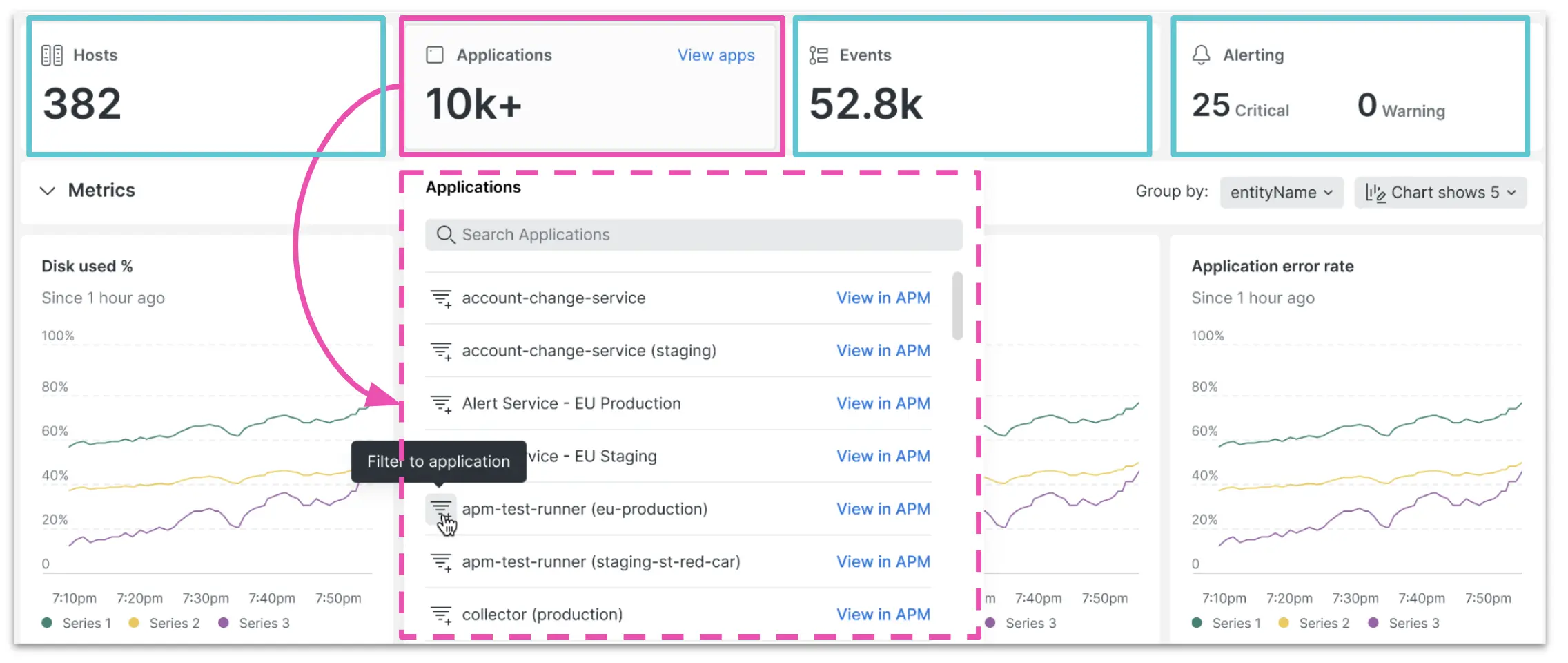Screen dimensions: 1568x663
Task: Click the 25 Critical alert count
Action: pyautogui.click(x=1240, y=106)
